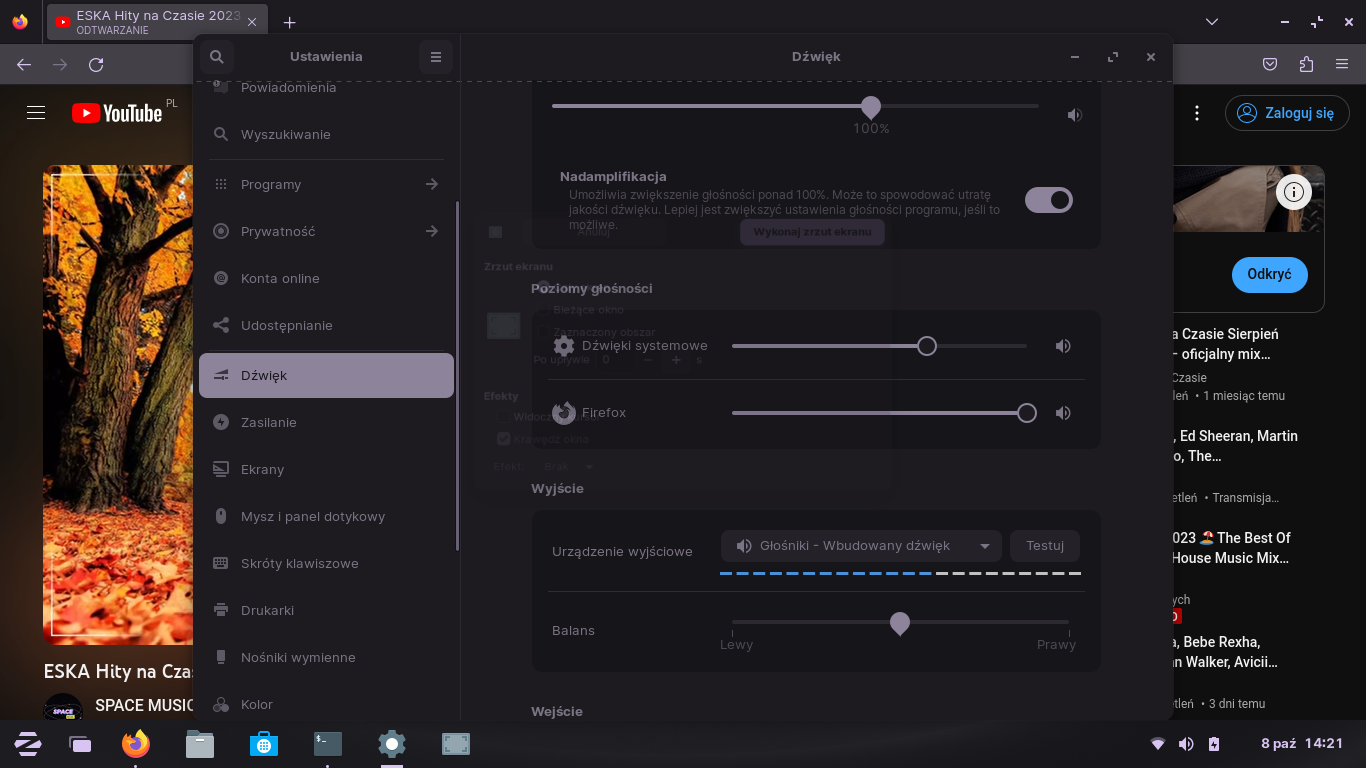Viewport: 1366px width, 768px height.
Task: Adjust the Firefox volume slider
Action: click(884, 413)
